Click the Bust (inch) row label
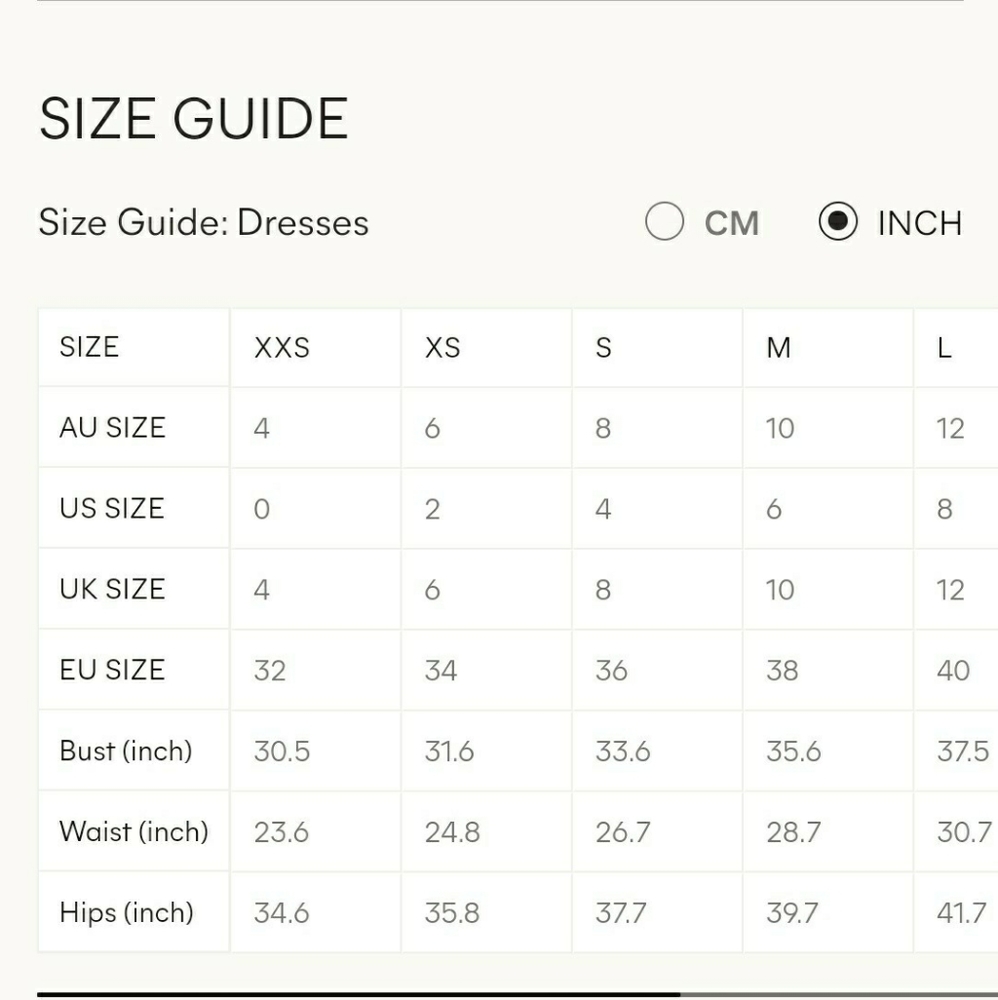The height and width of the screenshot is (1000, 998). 126,751
